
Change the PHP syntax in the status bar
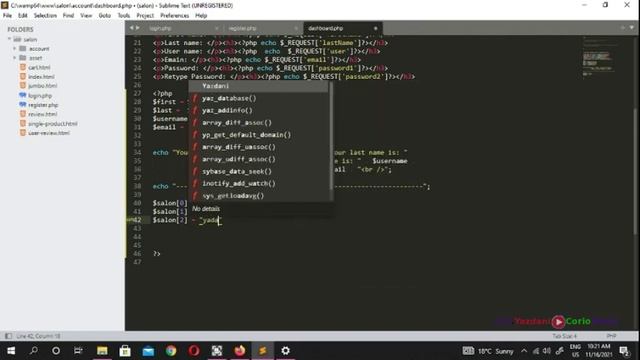[611, 336]
